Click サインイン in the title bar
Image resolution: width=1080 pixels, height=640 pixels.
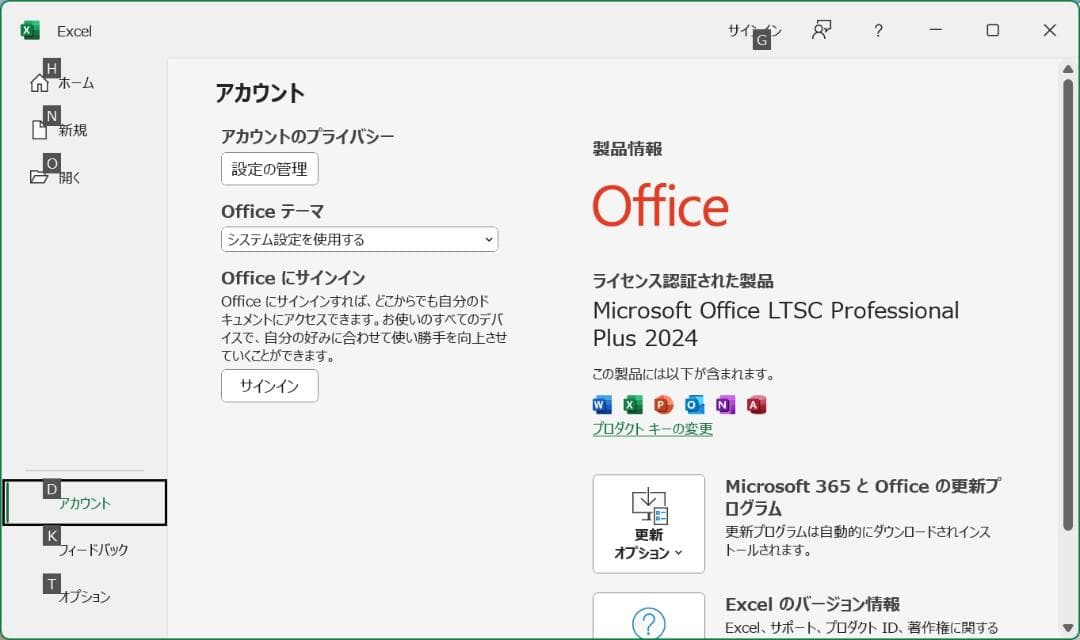pyautogui.click(x=754, y=30)
